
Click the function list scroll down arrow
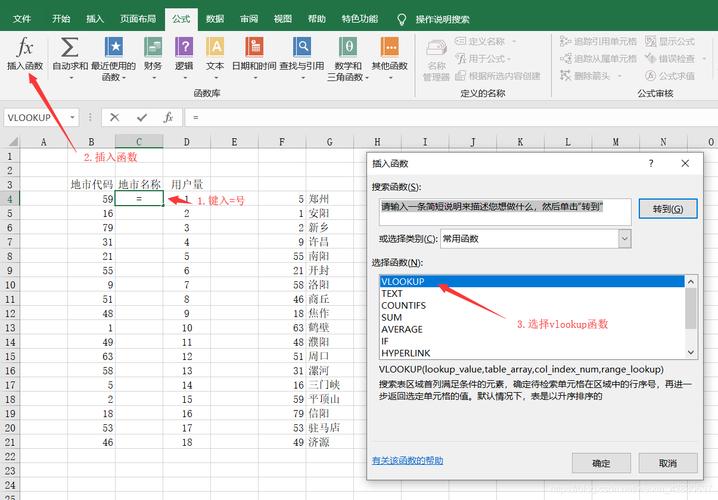click(x=691, y=352)
